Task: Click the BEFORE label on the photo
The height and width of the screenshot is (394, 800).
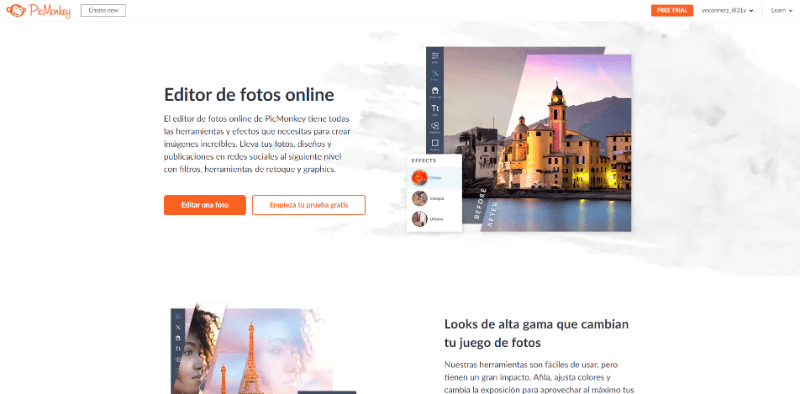Action: tap(480, 204)
